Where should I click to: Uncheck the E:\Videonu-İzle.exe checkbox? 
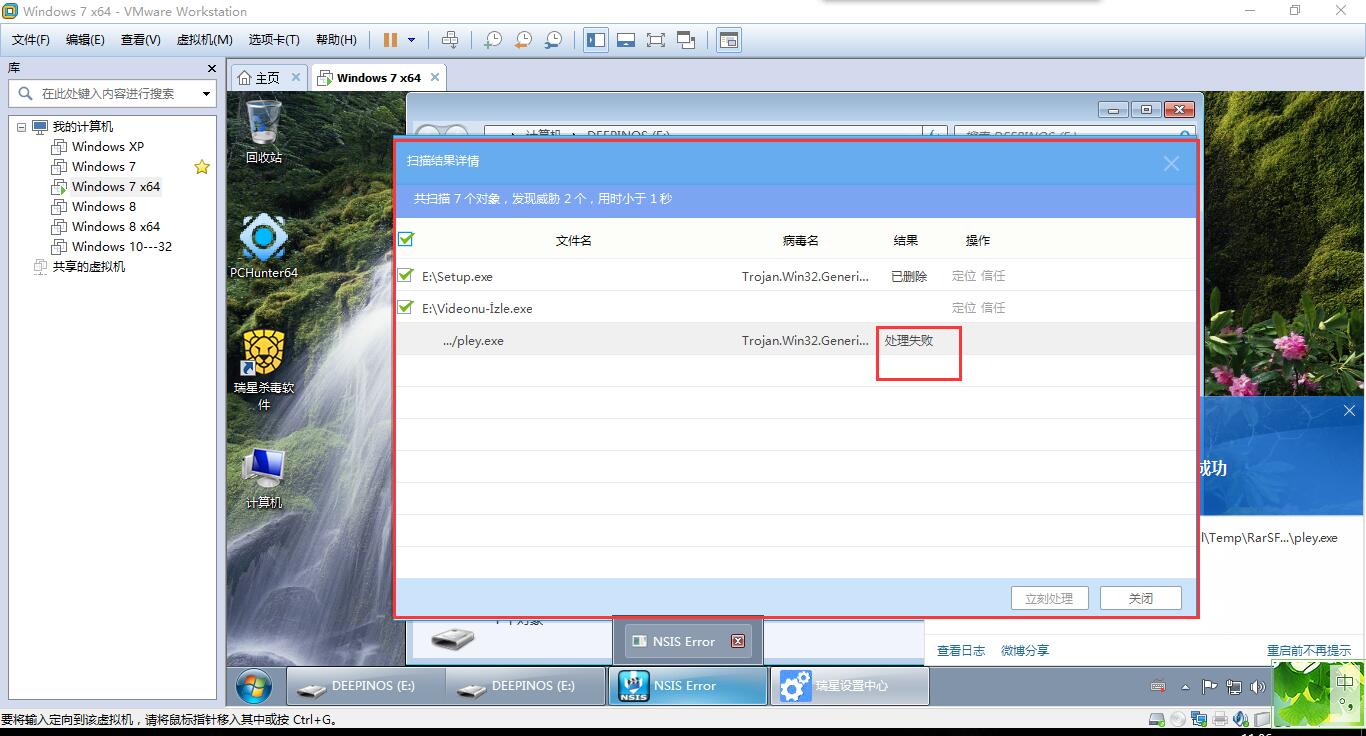point(406,307)
